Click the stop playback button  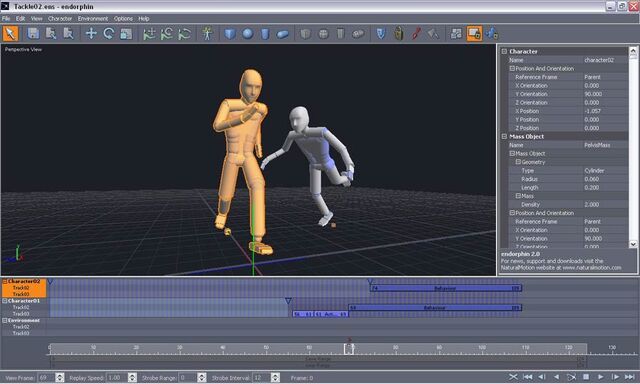[586, 377]
